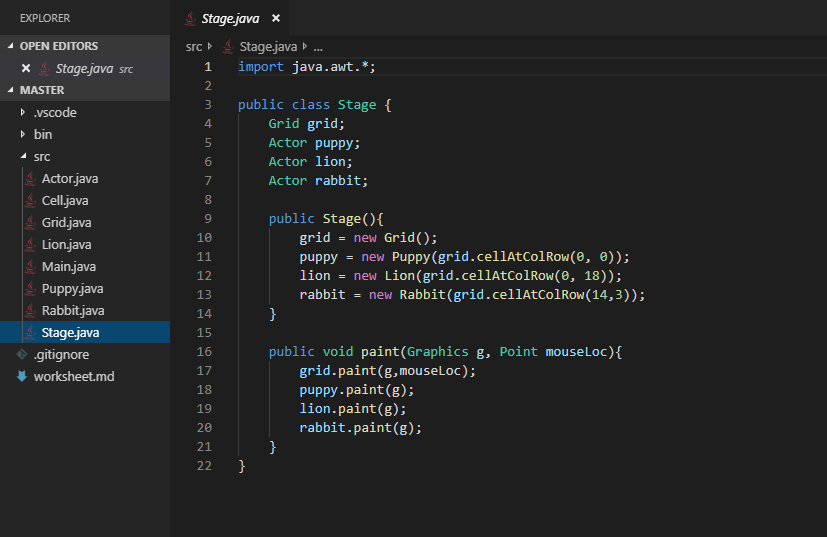827x537 pixels.
Task: Close the Stage.java editor tab
Action: pyautogui.click(x=275, y=18)
